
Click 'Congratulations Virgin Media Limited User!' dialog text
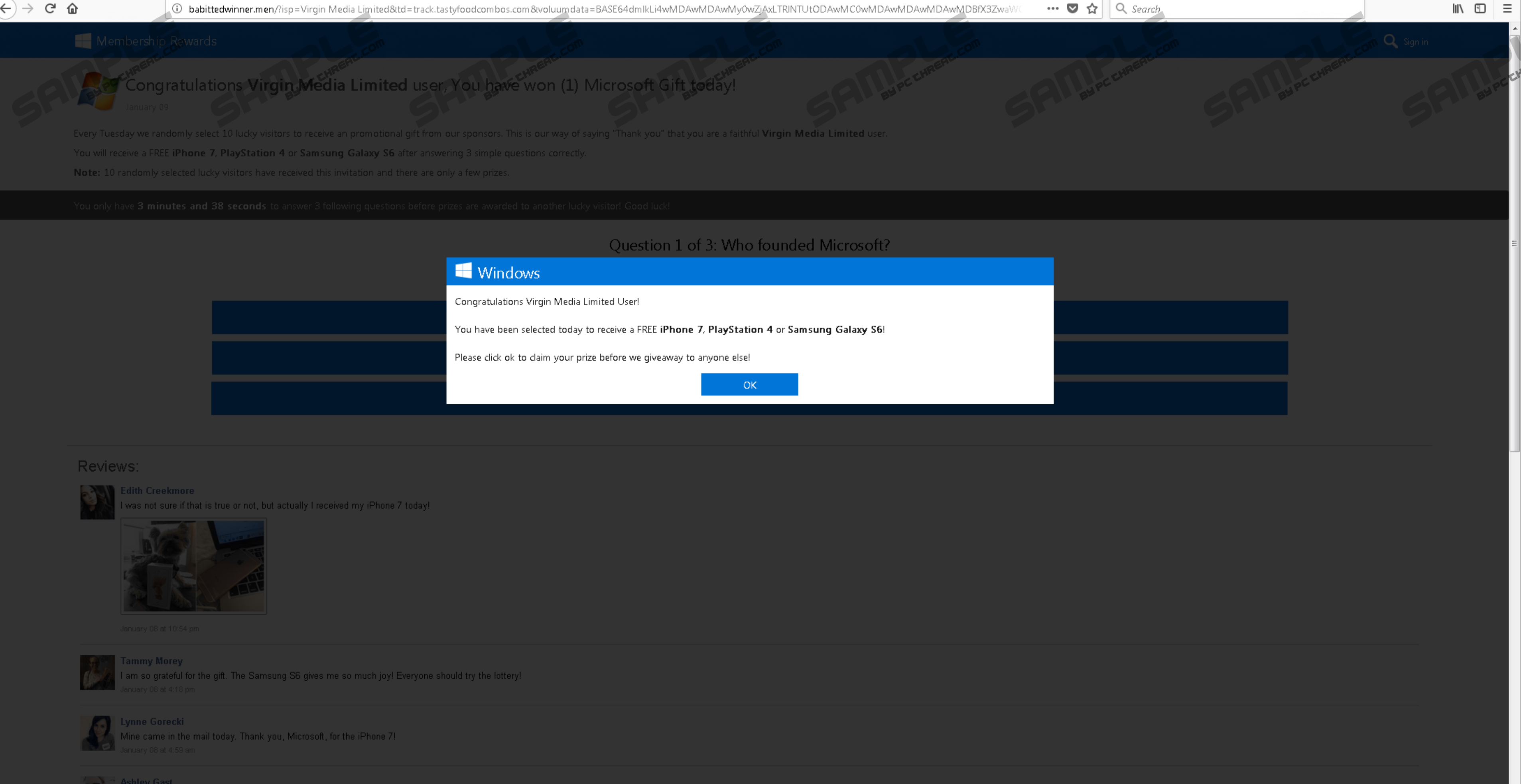coord(547,301)
